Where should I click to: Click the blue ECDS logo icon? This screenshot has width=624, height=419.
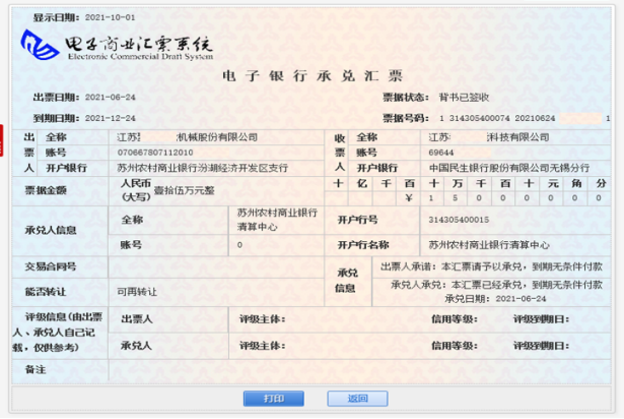(x=40, y=44)
